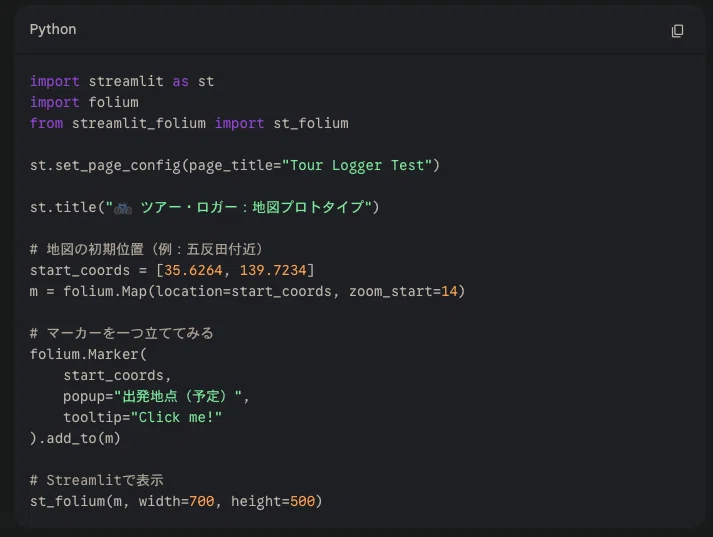The width and height of the screenshot is (713, 537).
Task: Click the "import streamlit as st" line
Action: click(122, 81)
